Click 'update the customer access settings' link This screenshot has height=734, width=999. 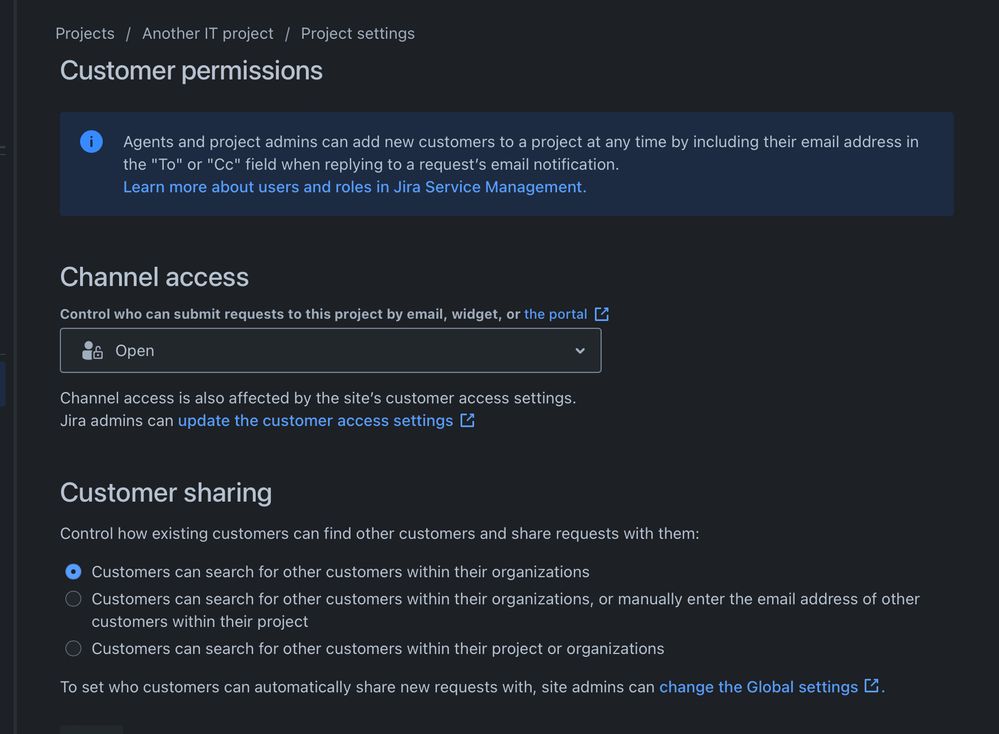pos(315,421)
